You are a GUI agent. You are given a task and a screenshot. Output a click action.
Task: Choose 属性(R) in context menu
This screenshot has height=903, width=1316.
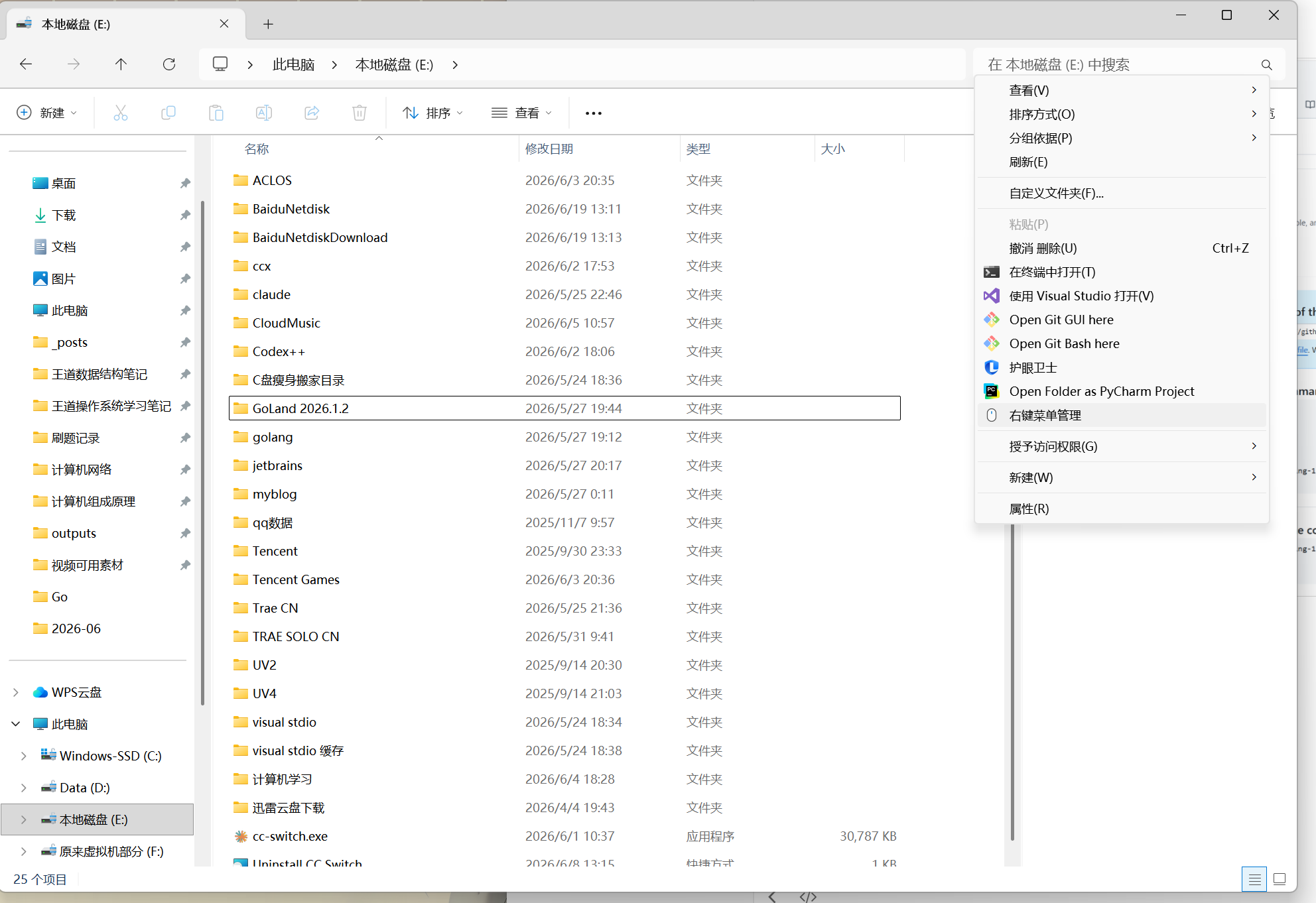click(x=1122, y=509)
